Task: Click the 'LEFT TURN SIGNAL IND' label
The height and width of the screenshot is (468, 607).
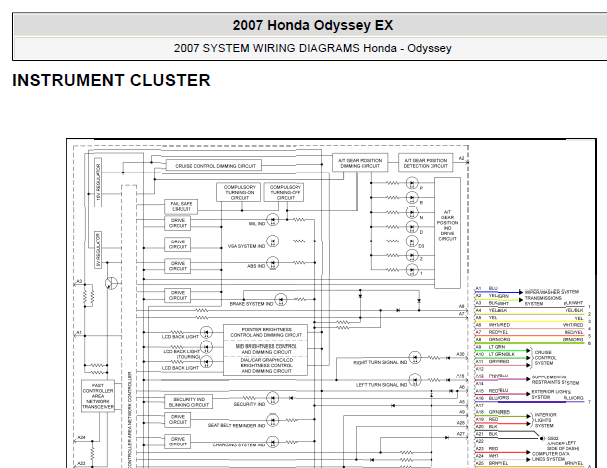Action: coord(381,385)
